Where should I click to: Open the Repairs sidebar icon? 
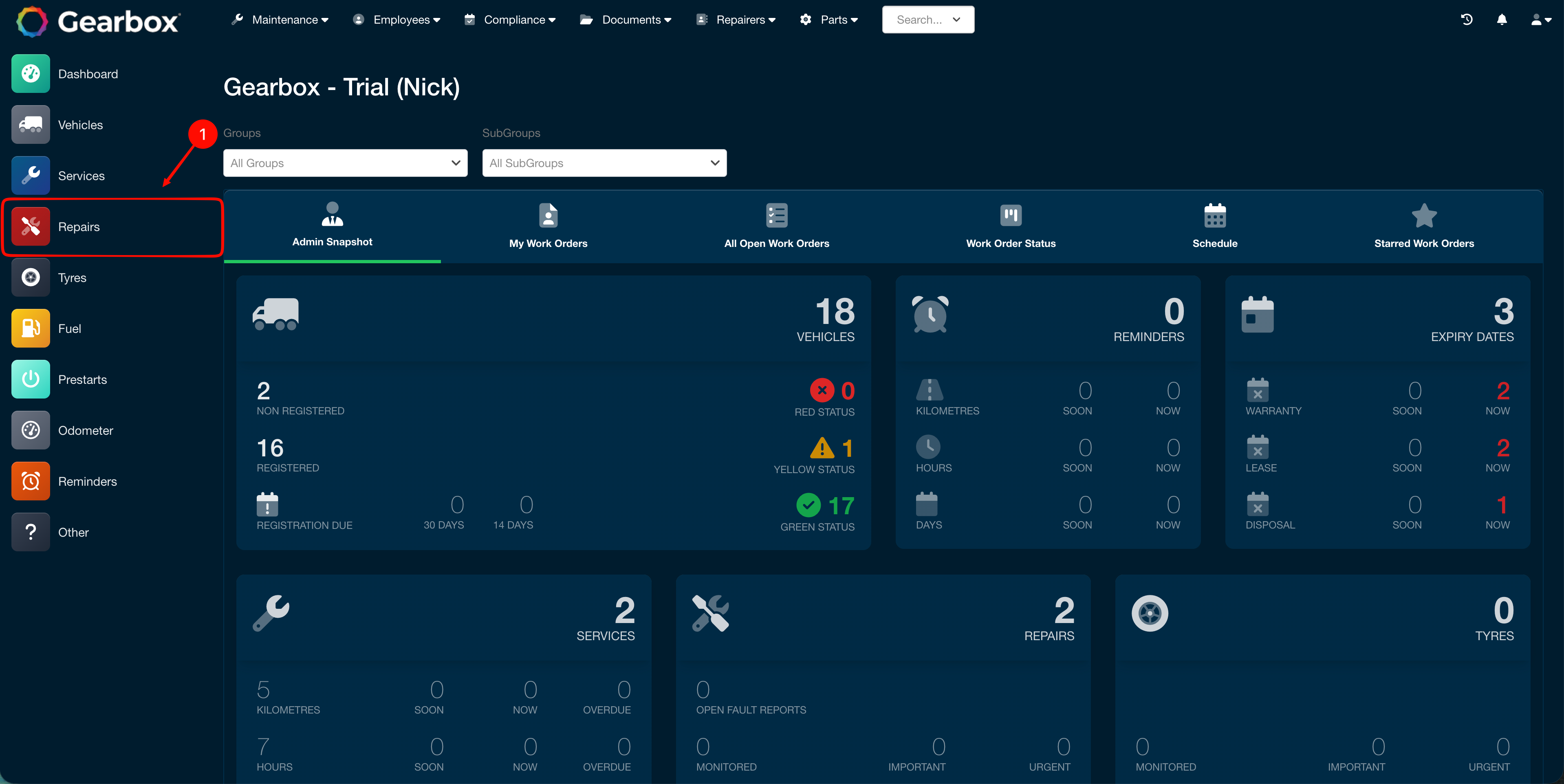[30, 227]
